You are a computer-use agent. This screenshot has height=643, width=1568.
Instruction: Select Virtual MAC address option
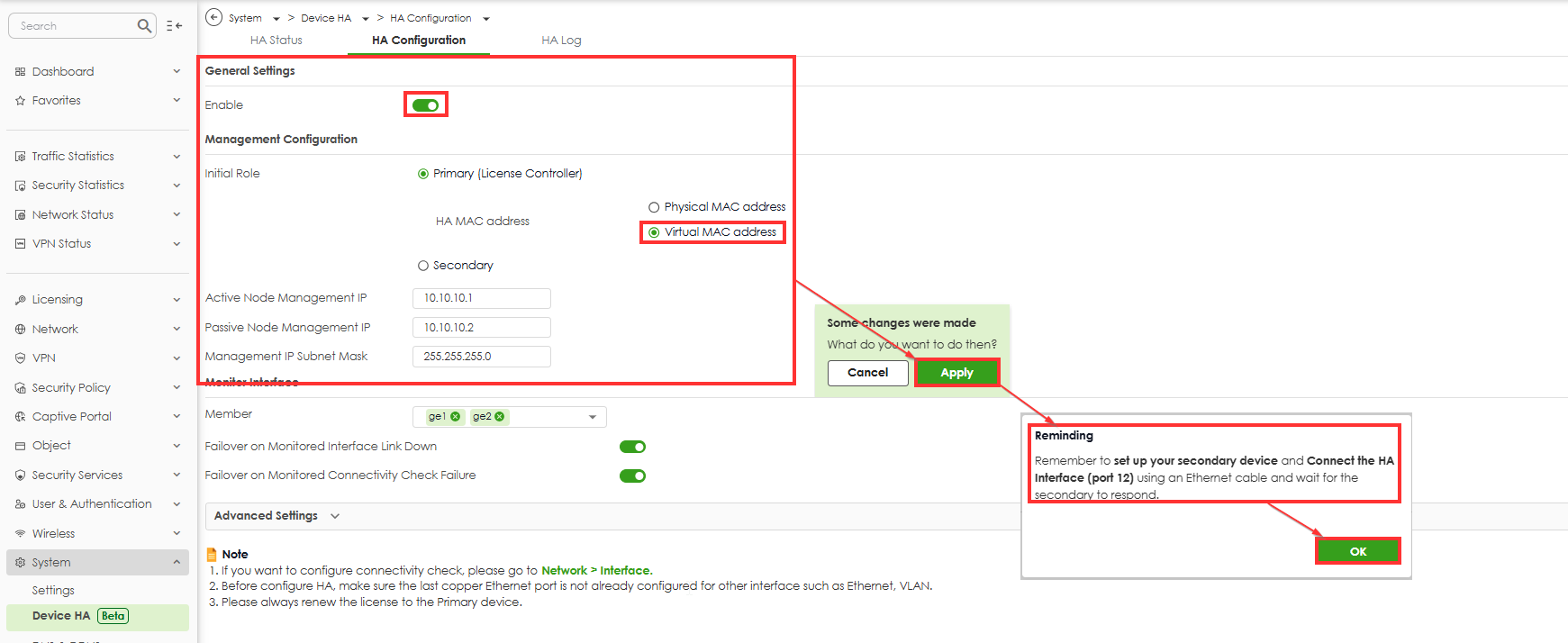[654, 232]
